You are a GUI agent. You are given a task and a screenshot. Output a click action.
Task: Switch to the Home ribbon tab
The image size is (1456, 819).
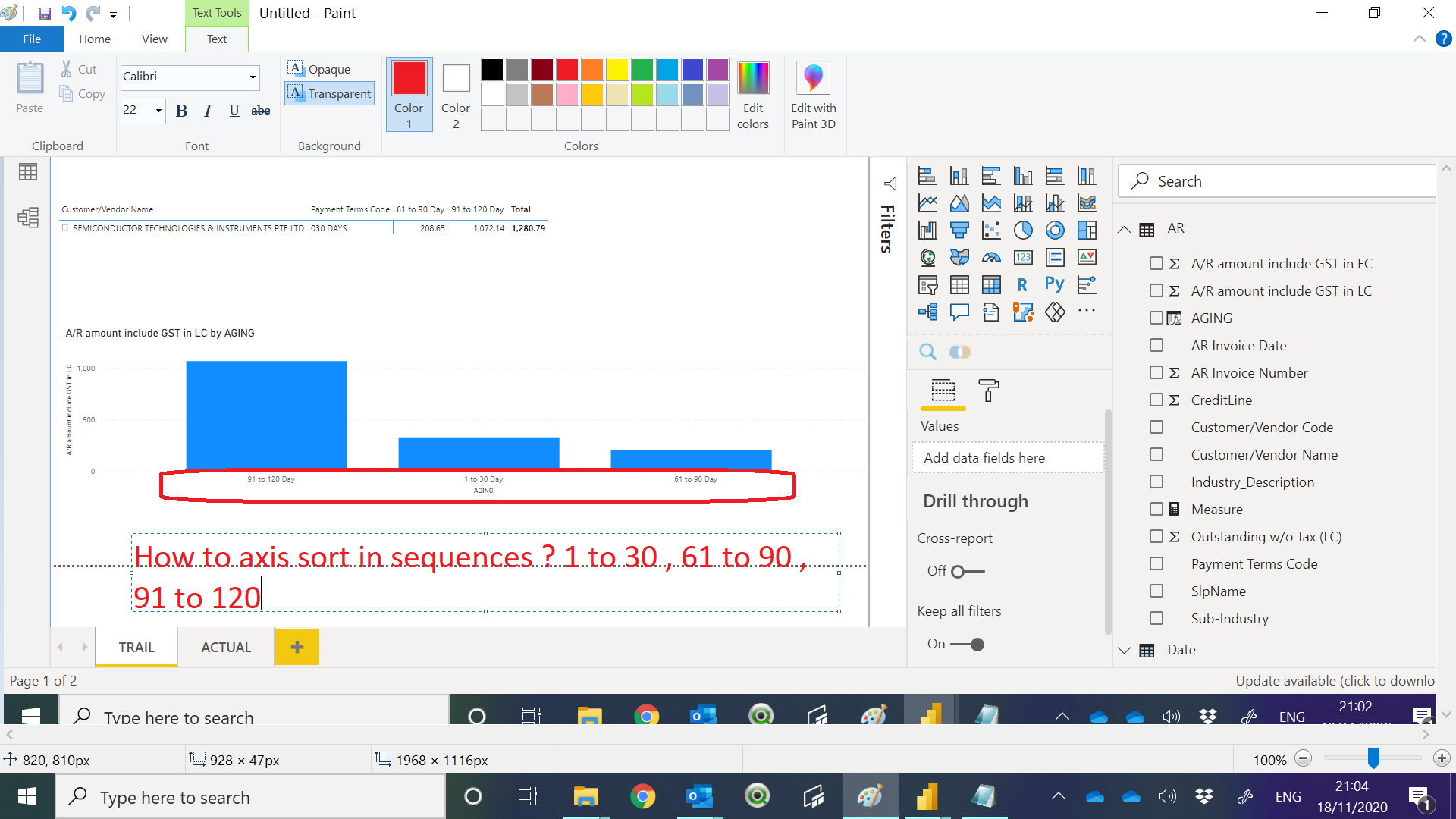click(x=95, y=39)
